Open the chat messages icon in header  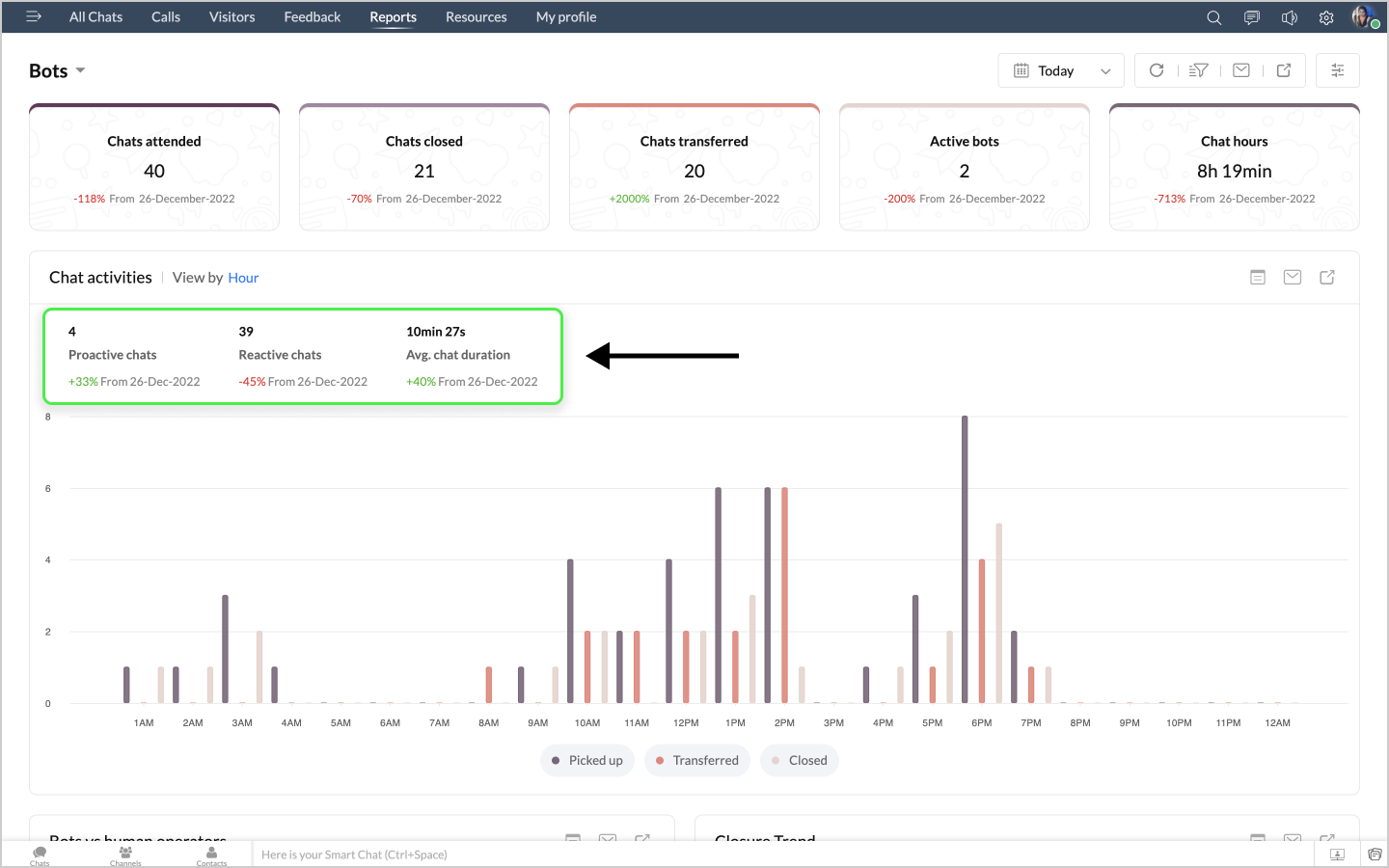coord(1251,17)
